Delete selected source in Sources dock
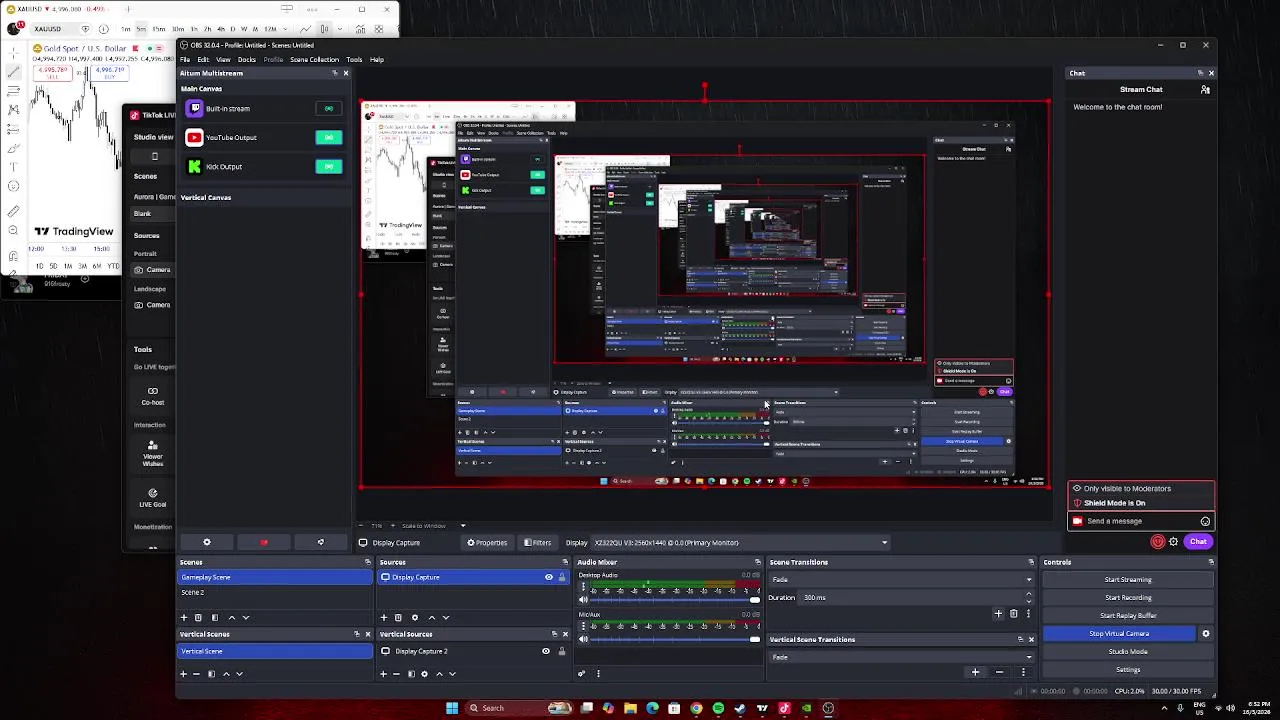This screenshot has height=720, width=1280. (398, 617)
